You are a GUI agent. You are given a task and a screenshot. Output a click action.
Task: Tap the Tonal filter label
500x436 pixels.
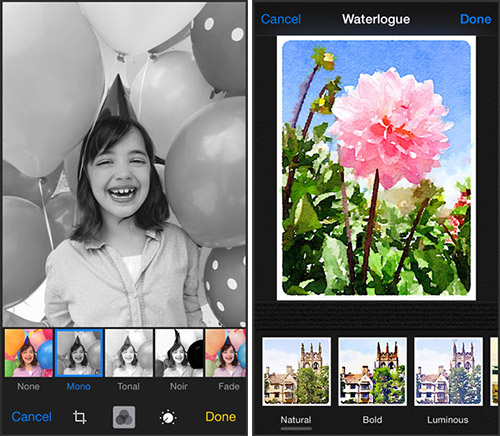[128, 387]
